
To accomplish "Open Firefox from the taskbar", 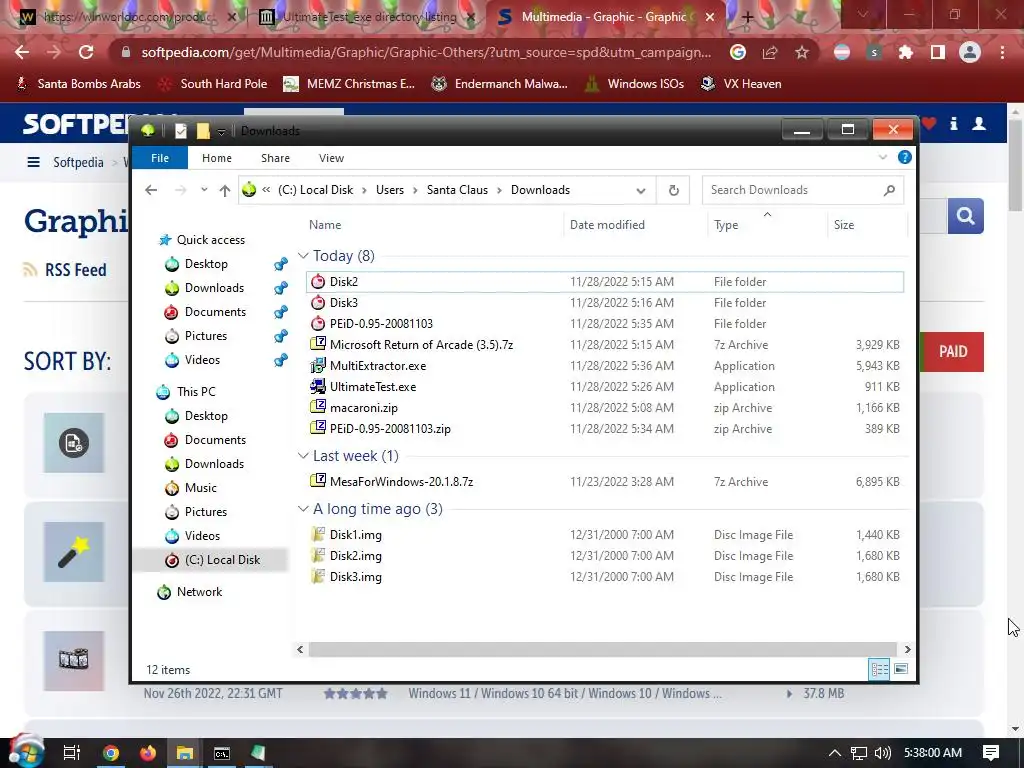I will coord(148,753).
